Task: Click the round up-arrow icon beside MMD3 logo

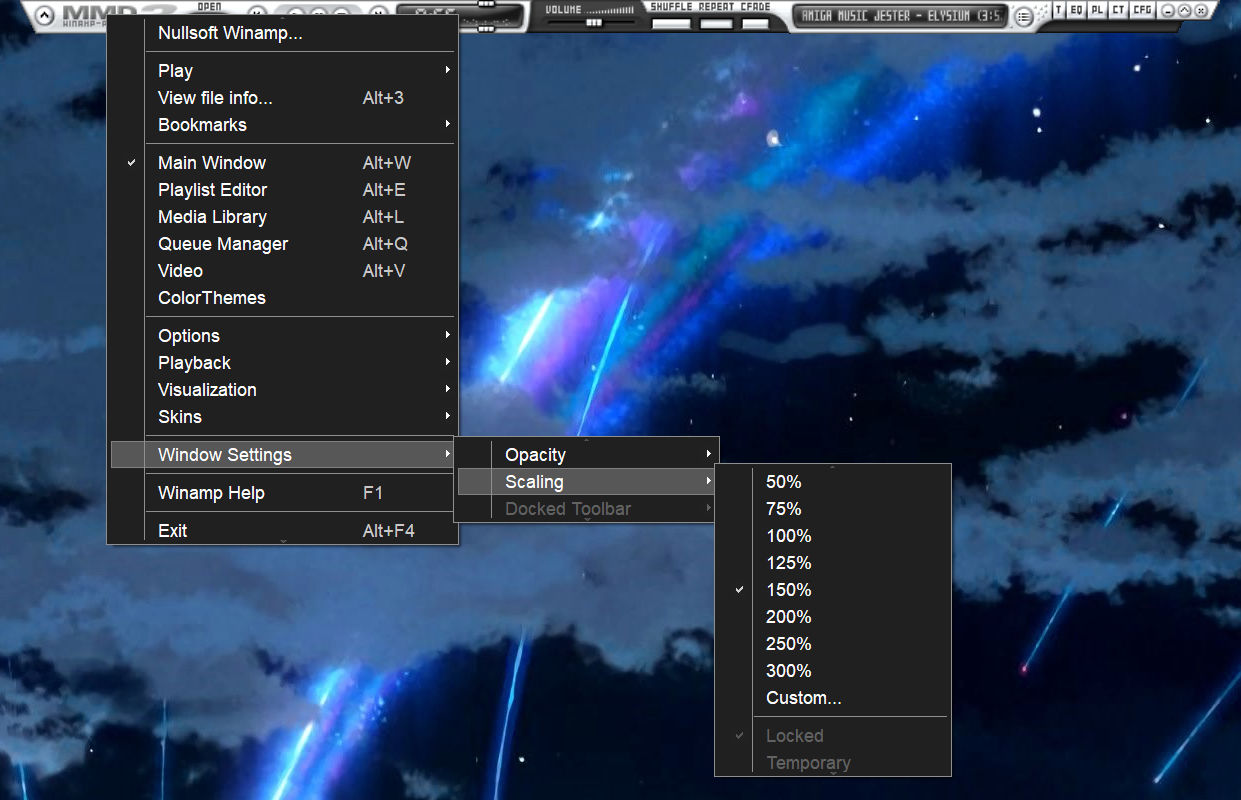Action: pos(45,15)
